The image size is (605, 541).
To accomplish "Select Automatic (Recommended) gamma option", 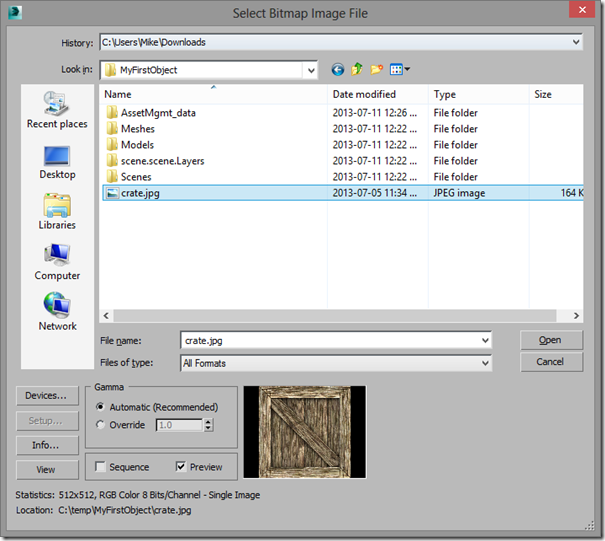I will [102, 407].
